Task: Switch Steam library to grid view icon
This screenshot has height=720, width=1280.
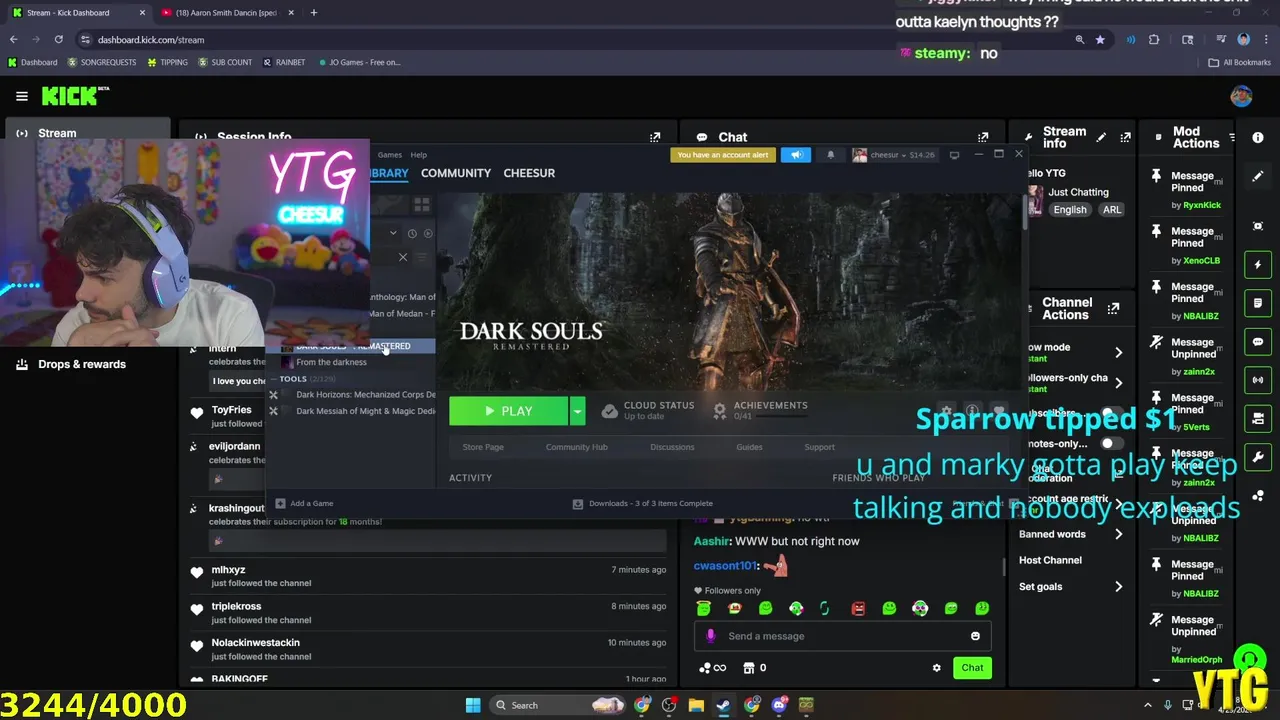Action: click(422, 204)
